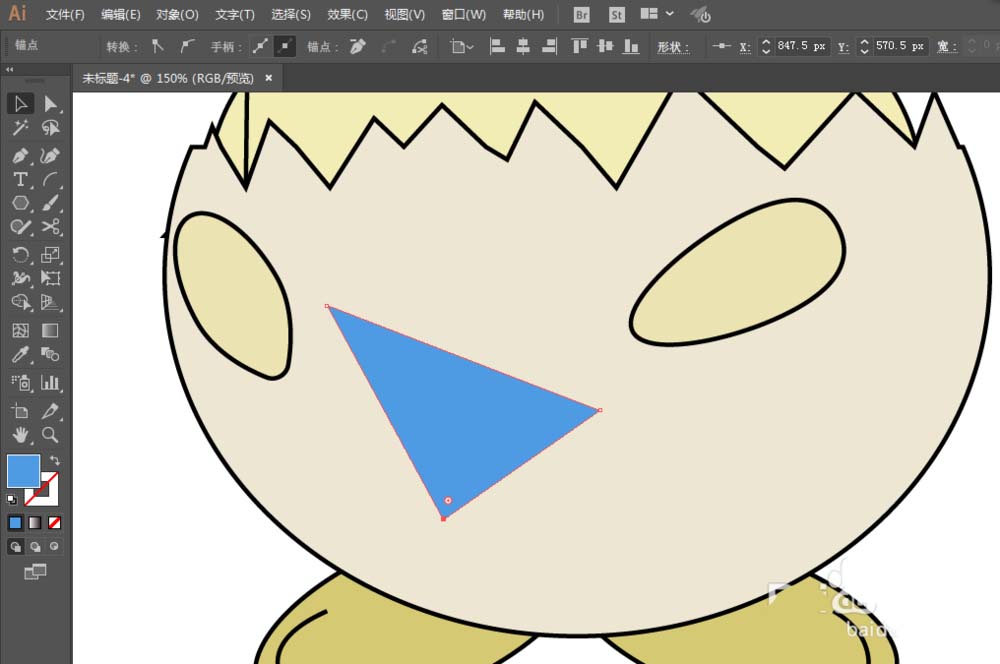Select the Arc segment tool
Viewport: 1000px width, 664px height.
click(50, 180)
